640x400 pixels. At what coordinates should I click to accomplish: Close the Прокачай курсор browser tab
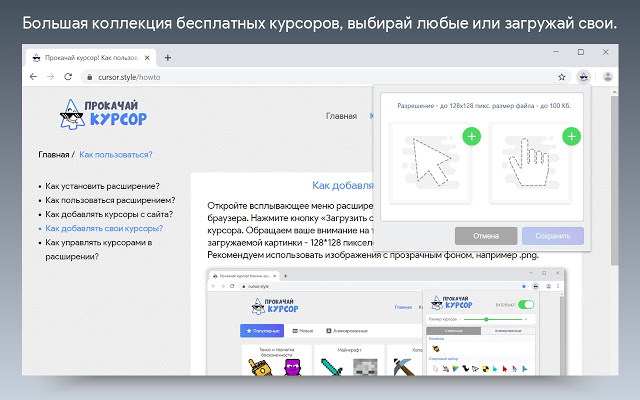click(147, 58)
